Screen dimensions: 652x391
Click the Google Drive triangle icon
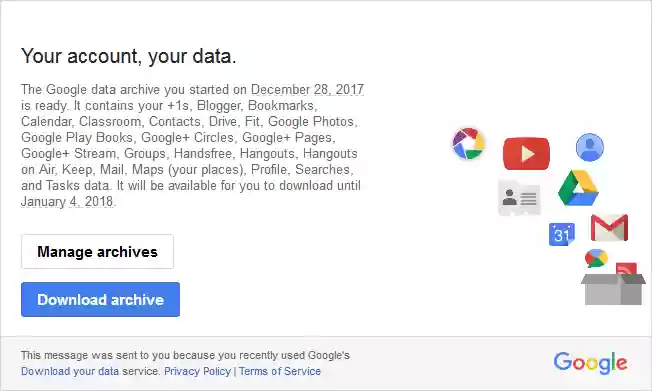pos(578,188)
